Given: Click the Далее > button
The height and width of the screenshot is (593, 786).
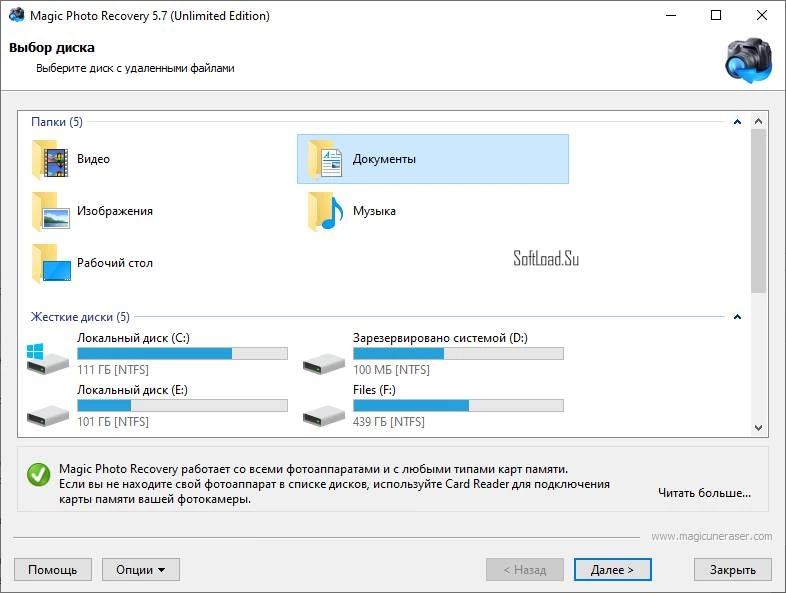Looking at the screenshot, I should coord(613,570).
